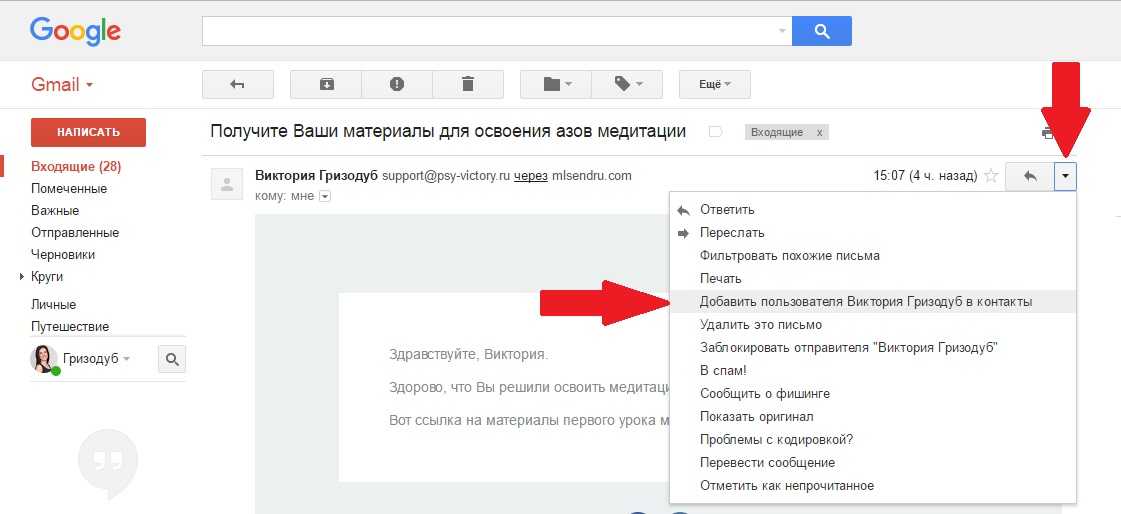Select Печать from the menu
Viewport: 1121px width, 514px height.
point(872,278)
